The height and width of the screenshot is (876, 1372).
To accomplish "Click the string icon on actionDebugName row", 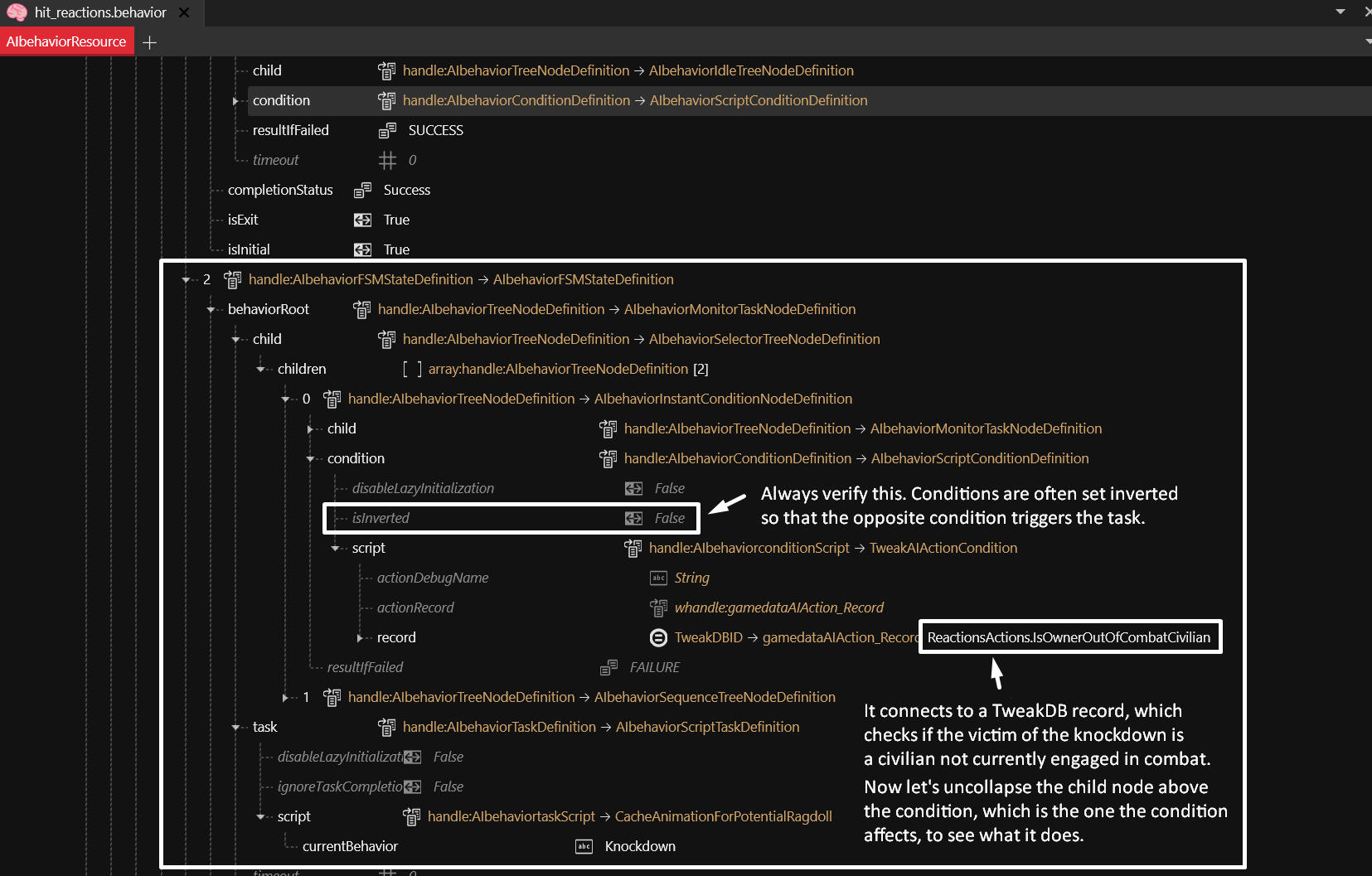I will click(658, 578).
